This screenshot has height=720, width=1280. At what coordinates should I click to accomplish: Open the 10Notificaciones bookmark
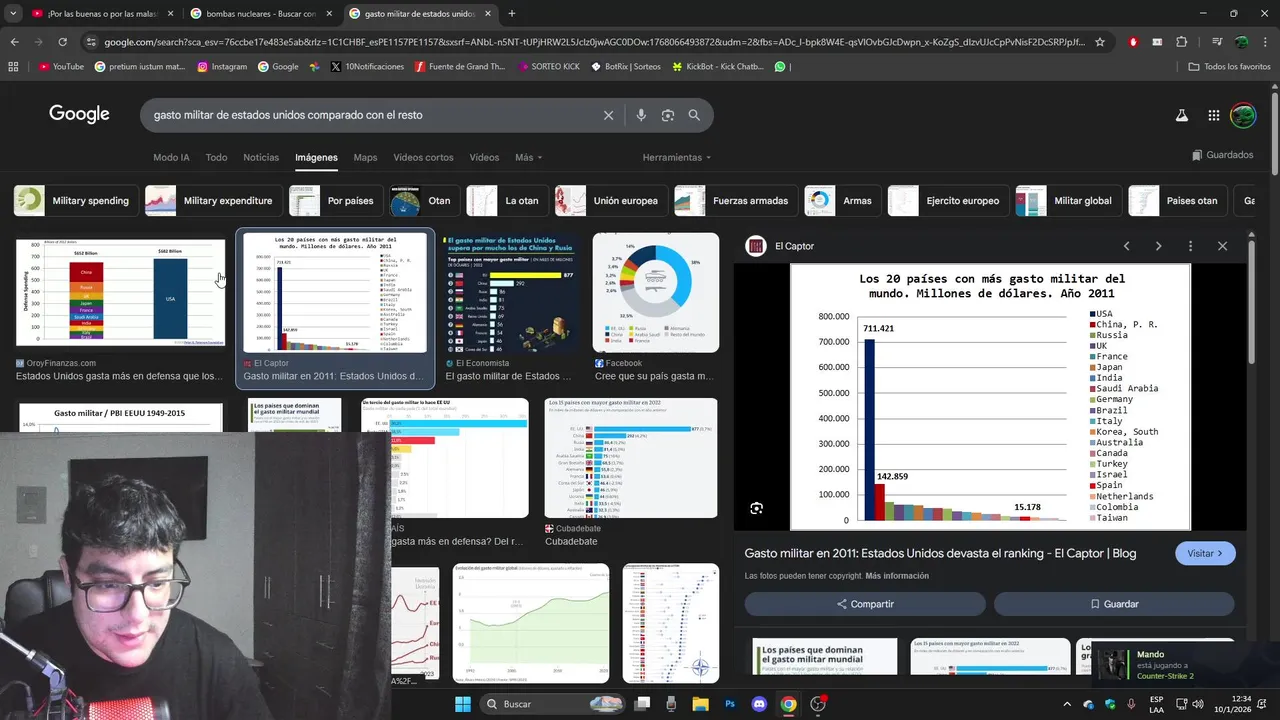pyautogui.click(x=366, y=67)
